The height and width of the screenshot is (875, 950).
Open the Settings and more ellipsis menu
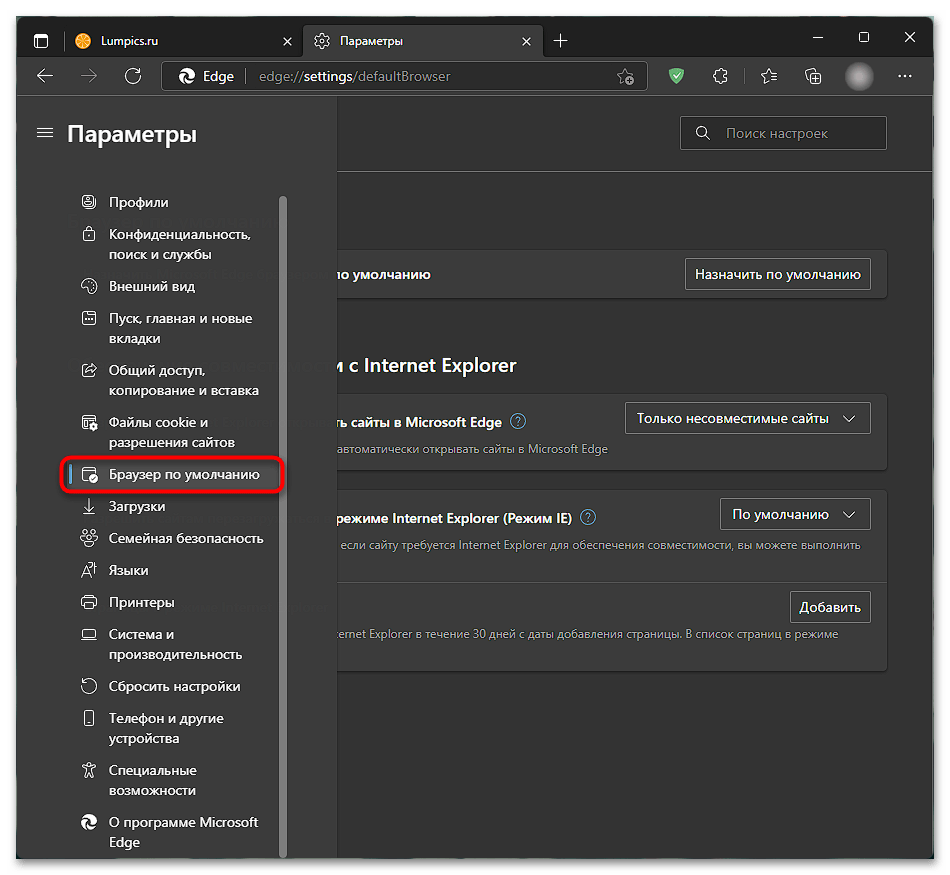(905, 76)
